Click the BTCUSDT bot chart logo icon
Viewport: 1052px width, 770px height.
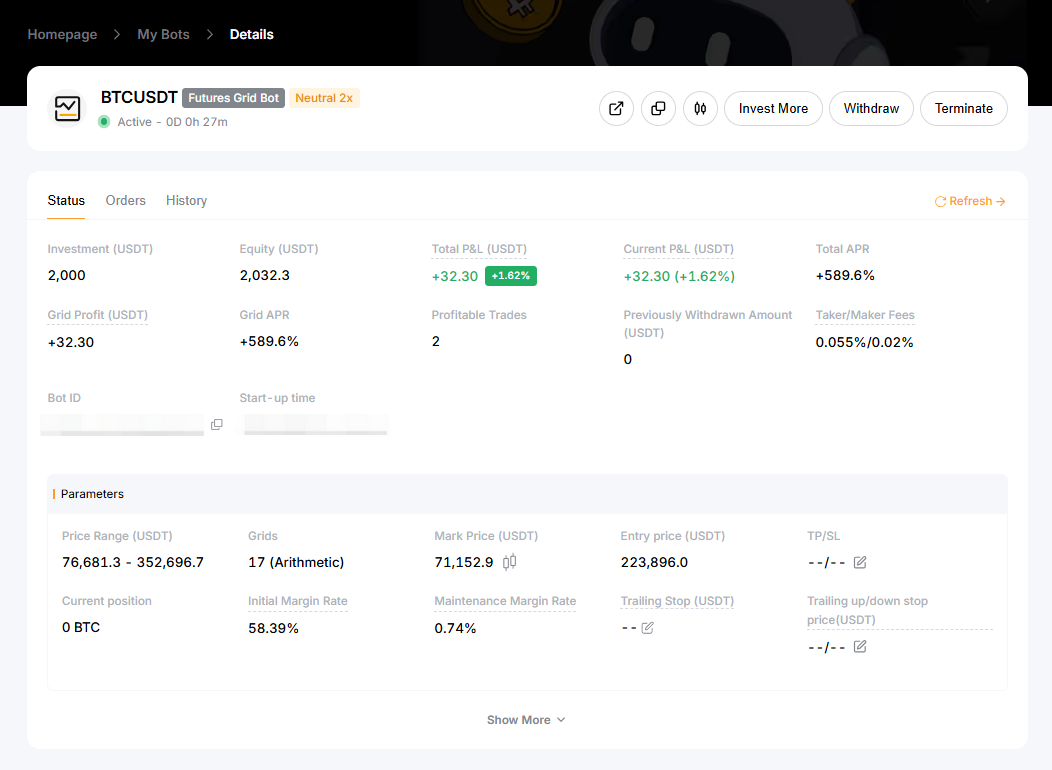(68, 108)
